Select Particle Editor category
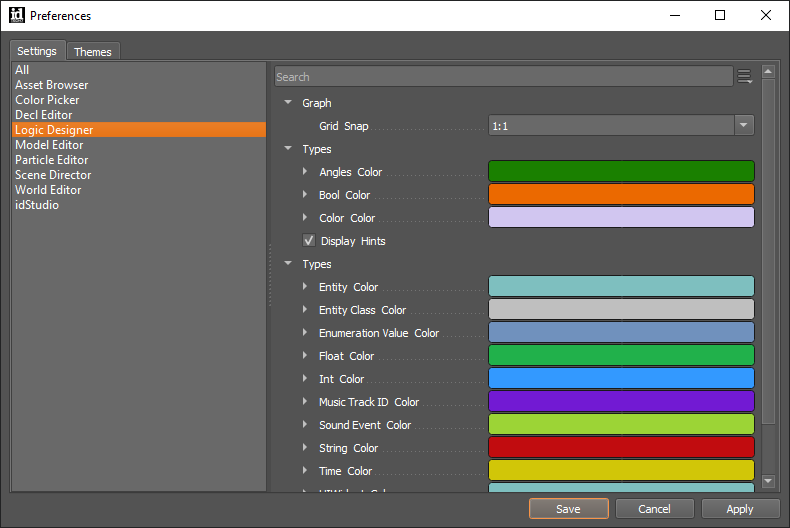The height and width of the screenshot is (528, 790). tap(139, 160)
